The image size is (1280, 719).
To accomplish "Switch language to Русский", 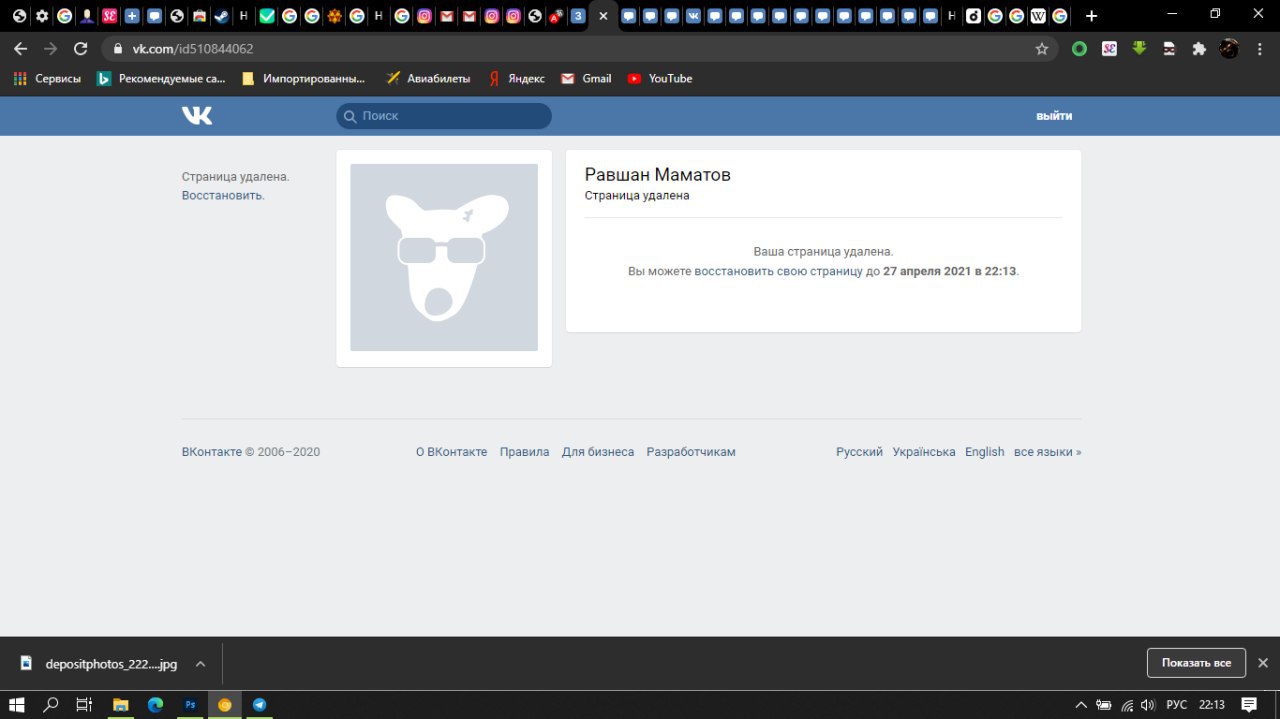I will 859,452.
